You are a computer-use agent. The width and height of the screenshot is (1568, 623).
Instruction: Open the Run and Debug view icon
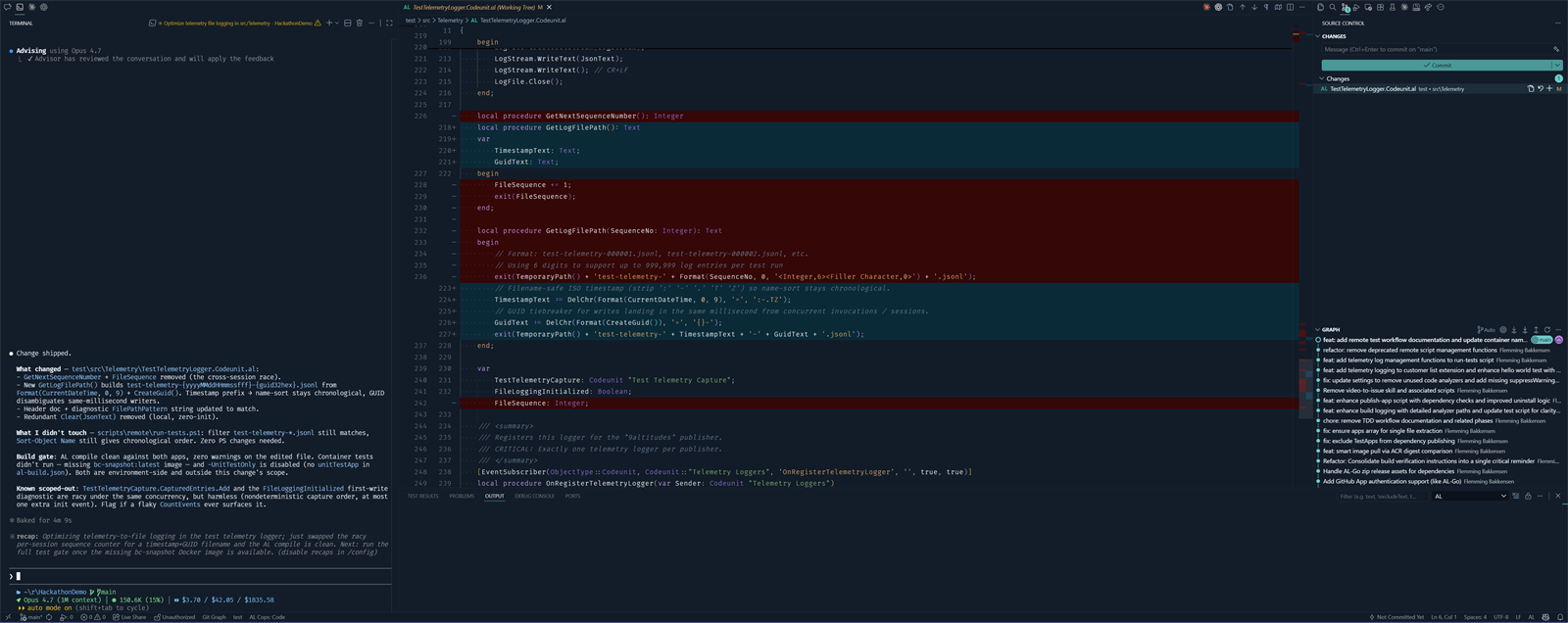1356,7
